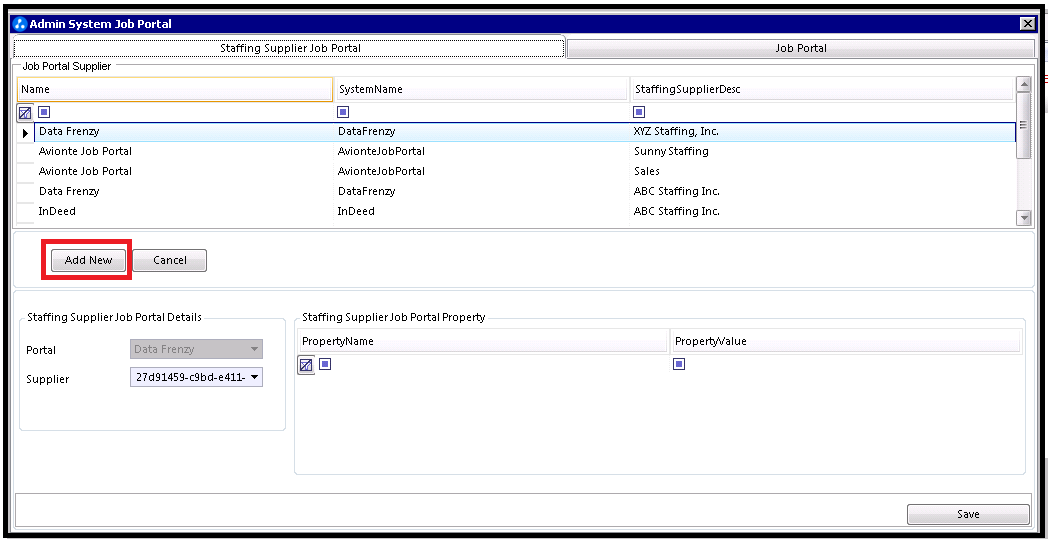This screenshot has width=1049, height=541.
Task: Clear filters icon in Job Portal Supplier grid
Action: [x=25, y=113]
